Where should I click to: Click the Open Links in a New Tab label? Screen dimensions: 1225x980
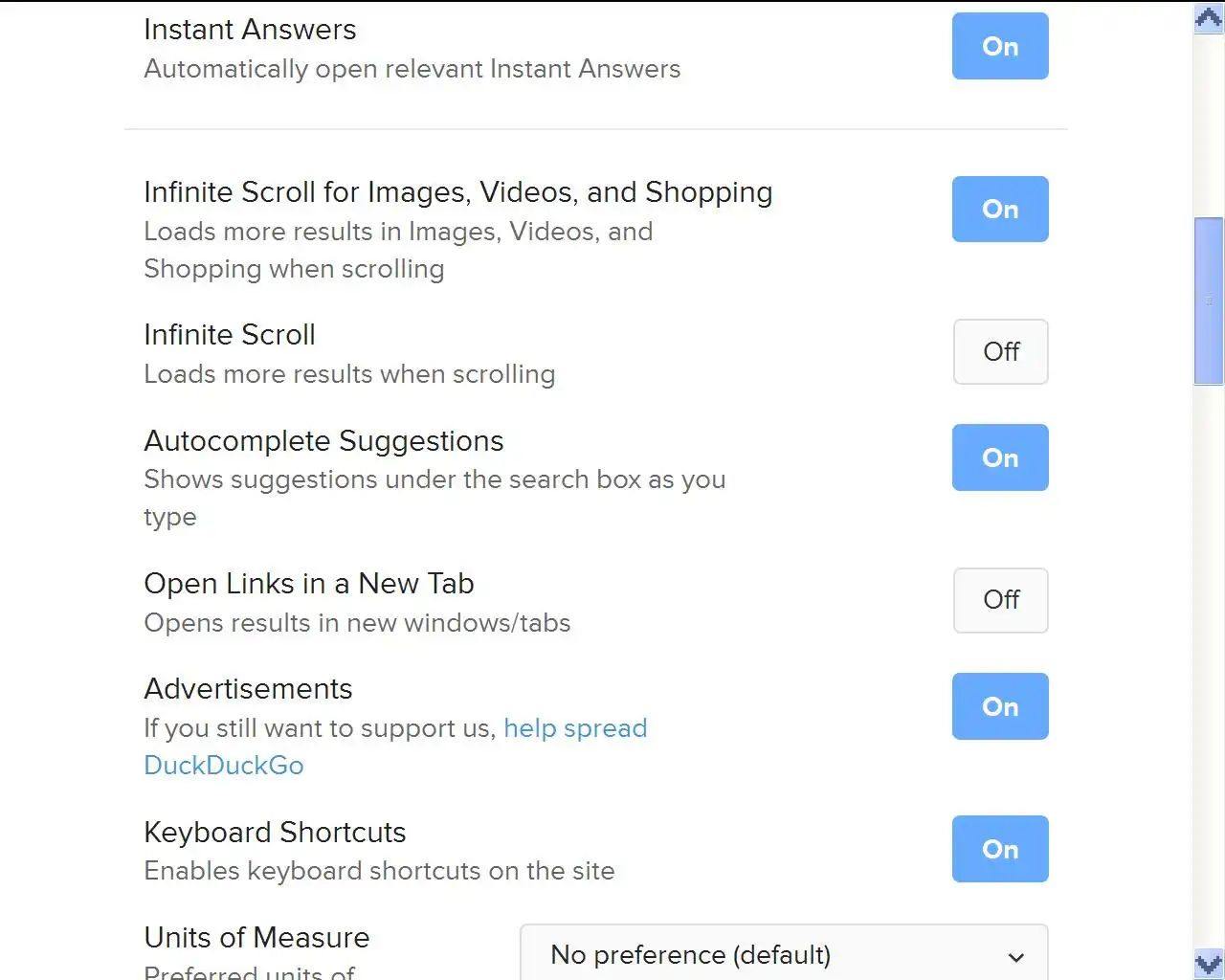click(x=308, y=584)
